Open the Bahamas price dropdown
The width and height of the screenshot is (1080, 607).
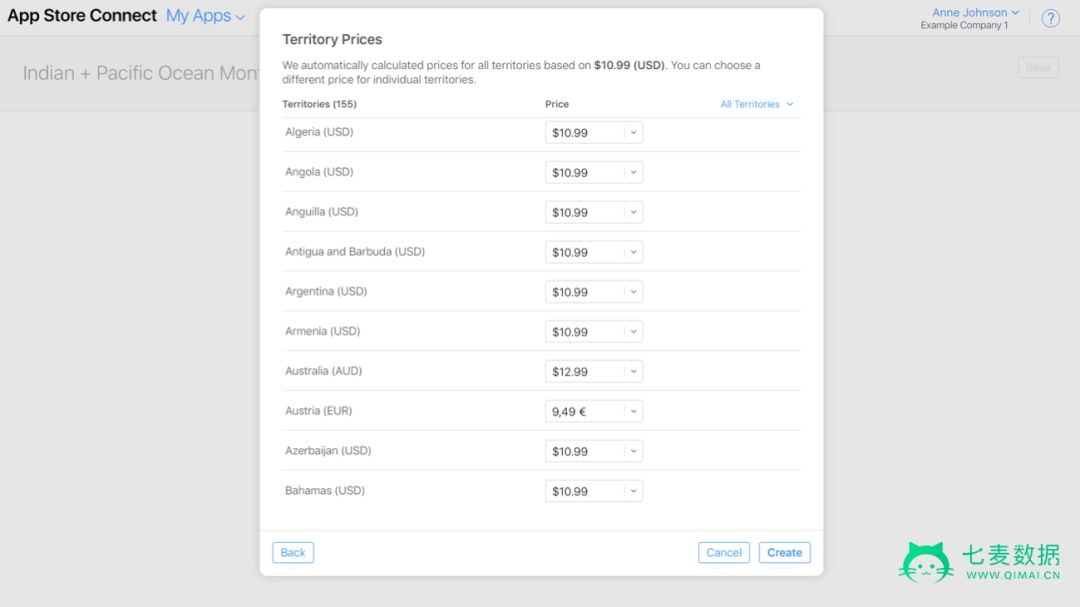coord(594,491)
